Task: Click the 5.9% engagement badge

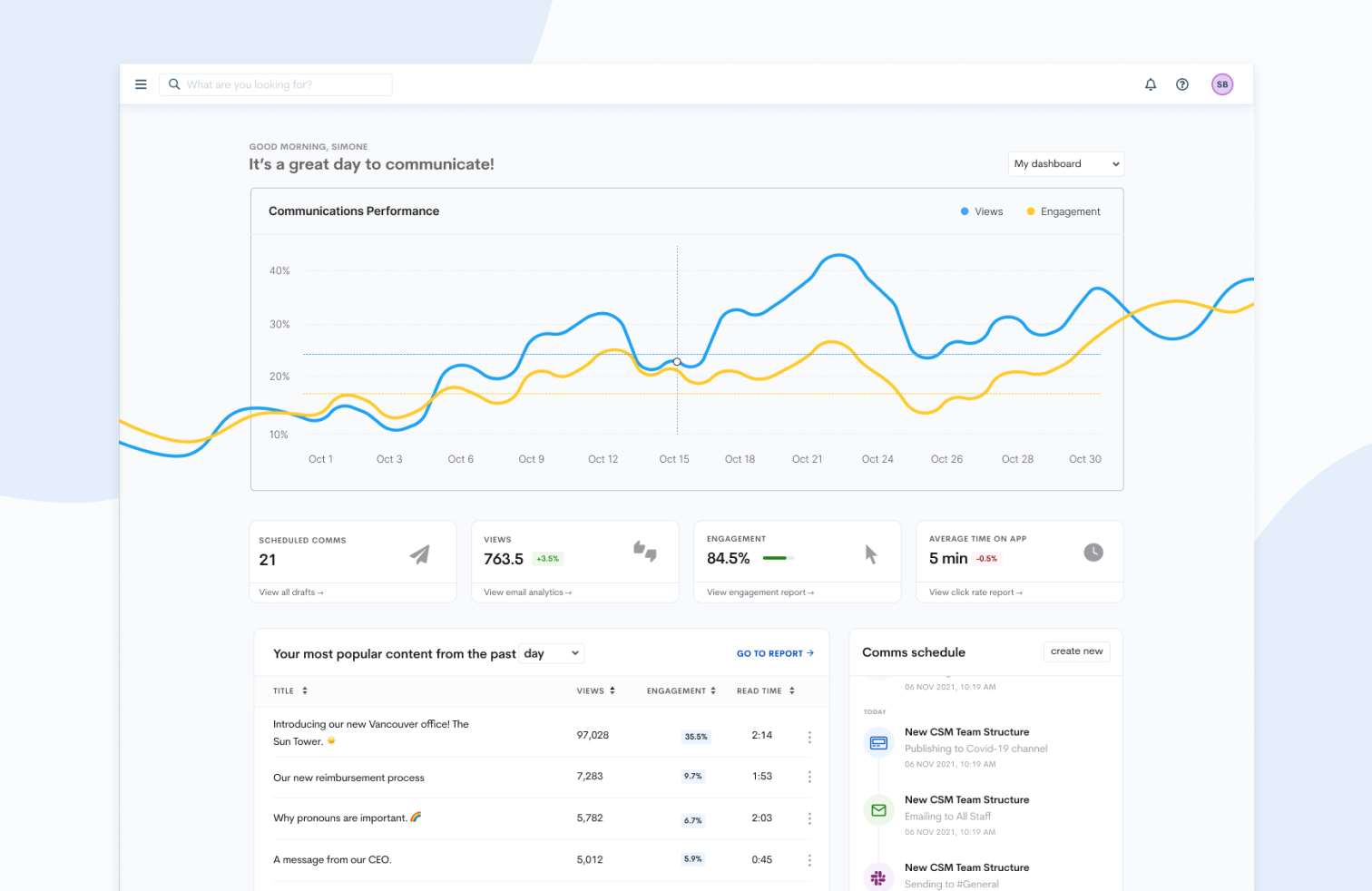Action: 693,858
